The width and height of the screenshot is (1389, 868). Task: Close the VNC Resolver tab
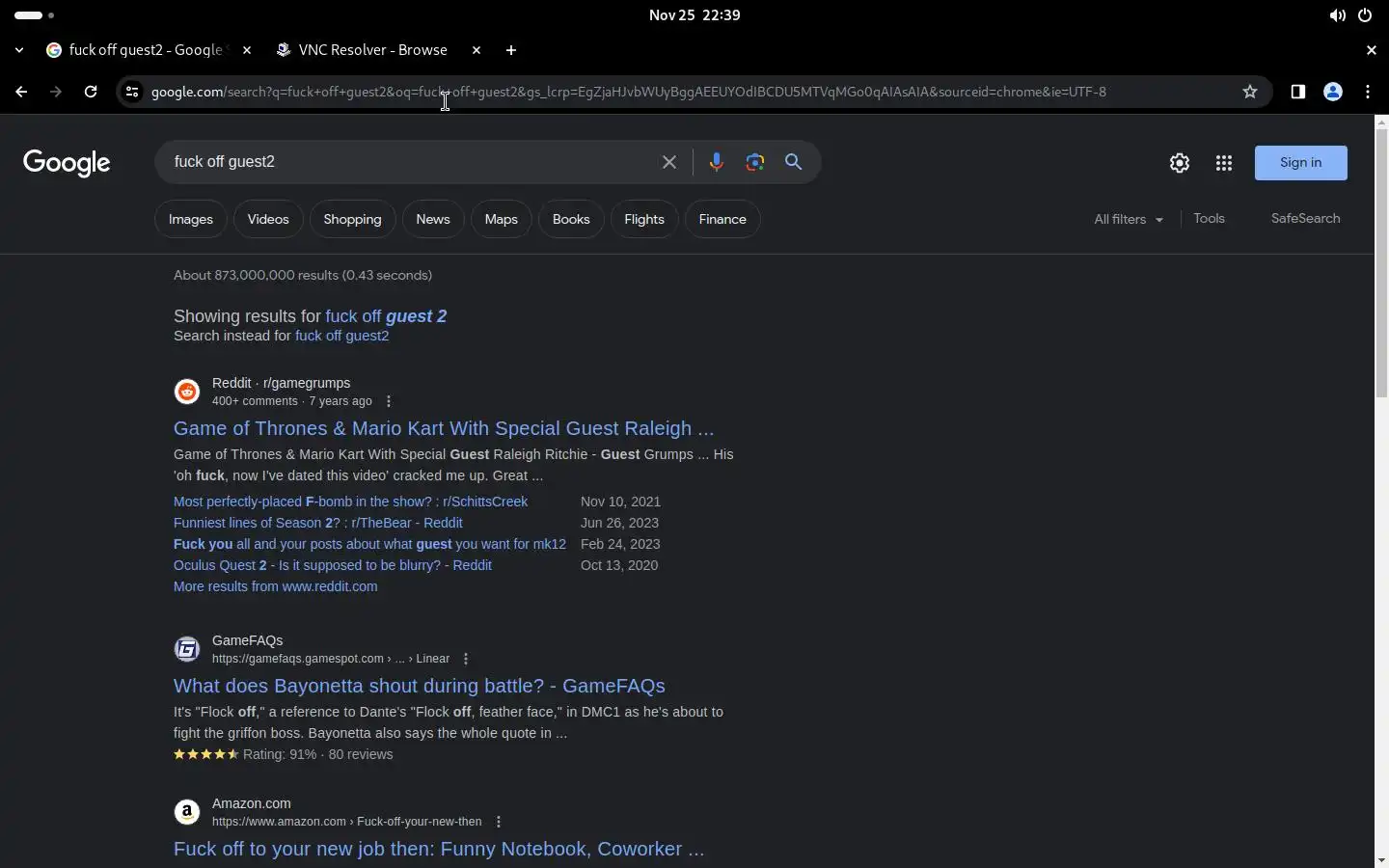[477, 50]
